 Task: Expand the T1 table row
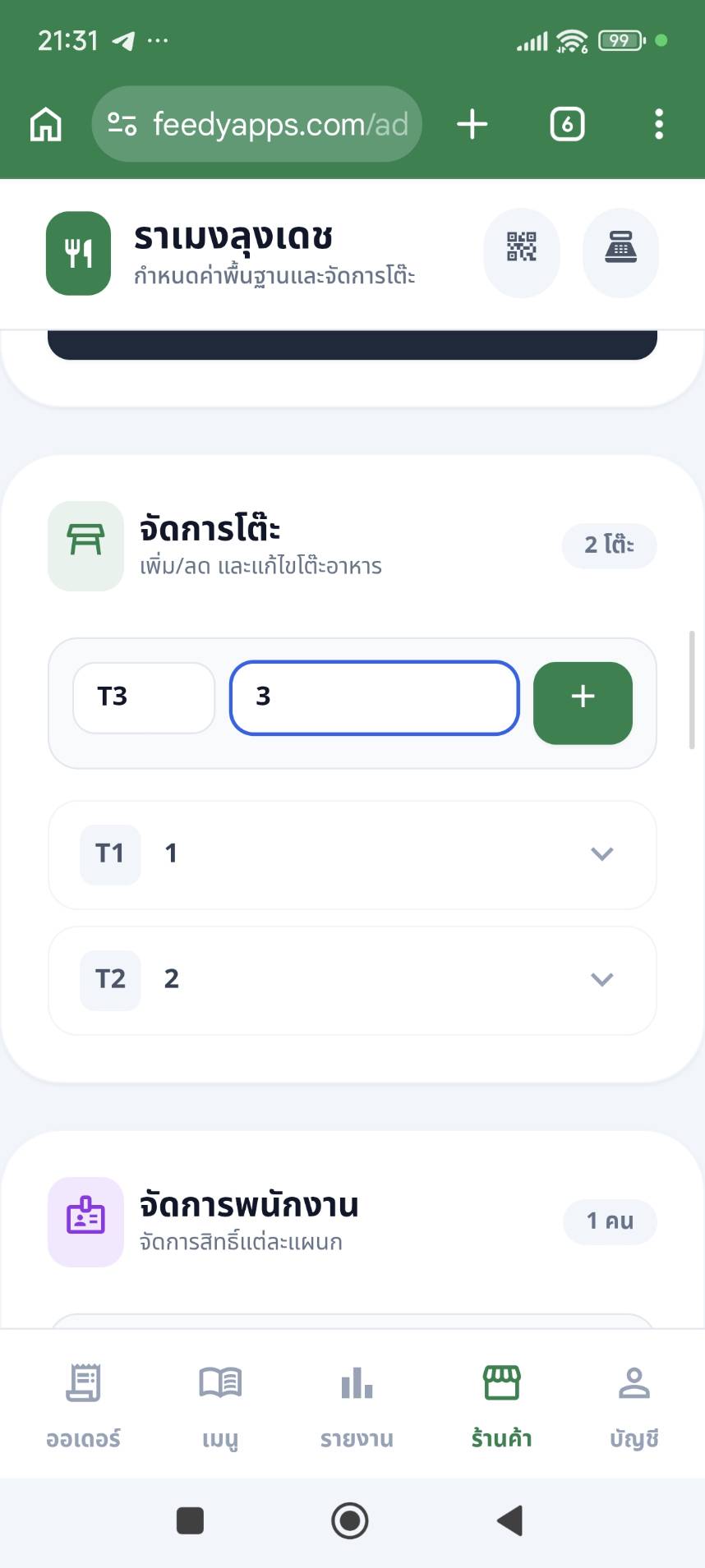click(601, 854)
